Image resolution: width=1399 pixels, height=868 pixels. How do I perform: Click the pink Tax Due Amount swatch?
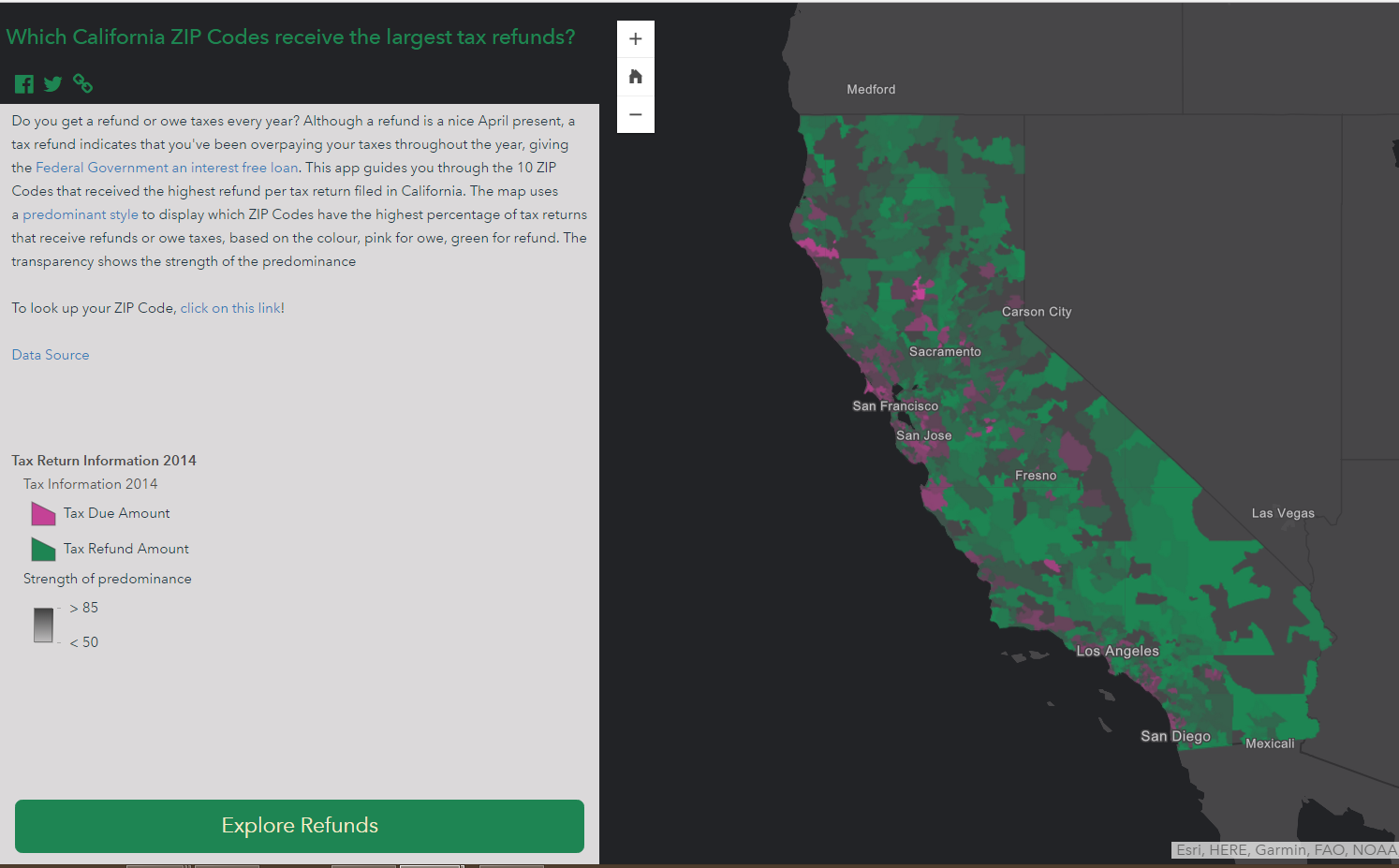43,514
